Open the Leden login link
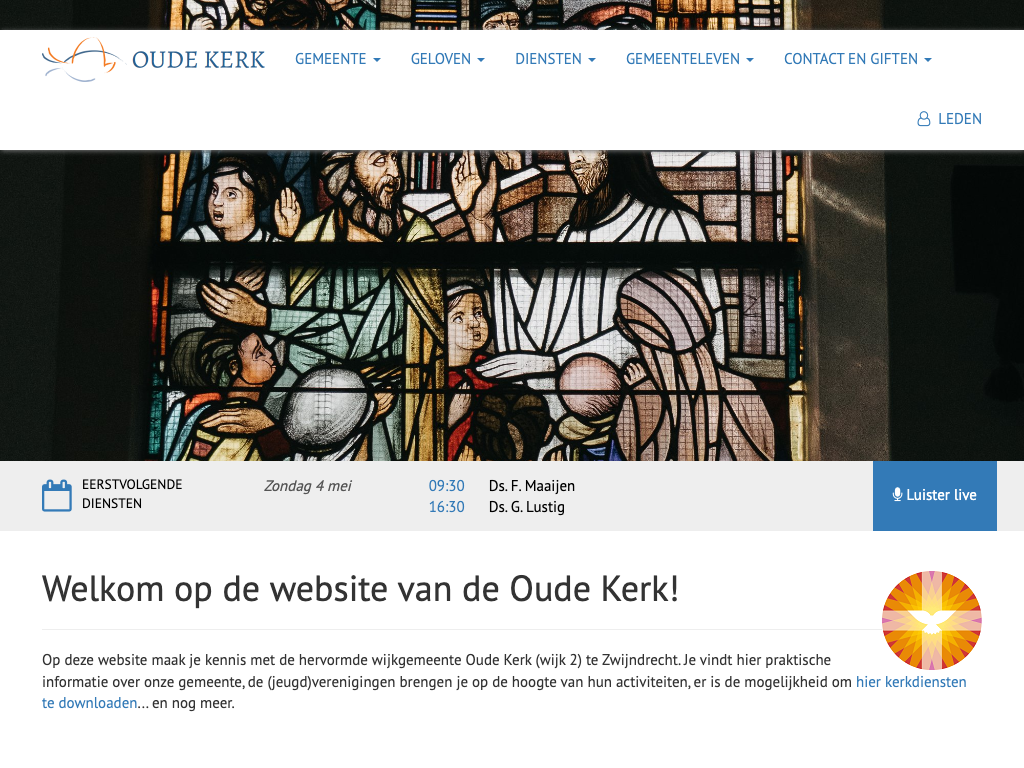The width and height of the screenshot is (1024, 768). (x=950, y=119)
